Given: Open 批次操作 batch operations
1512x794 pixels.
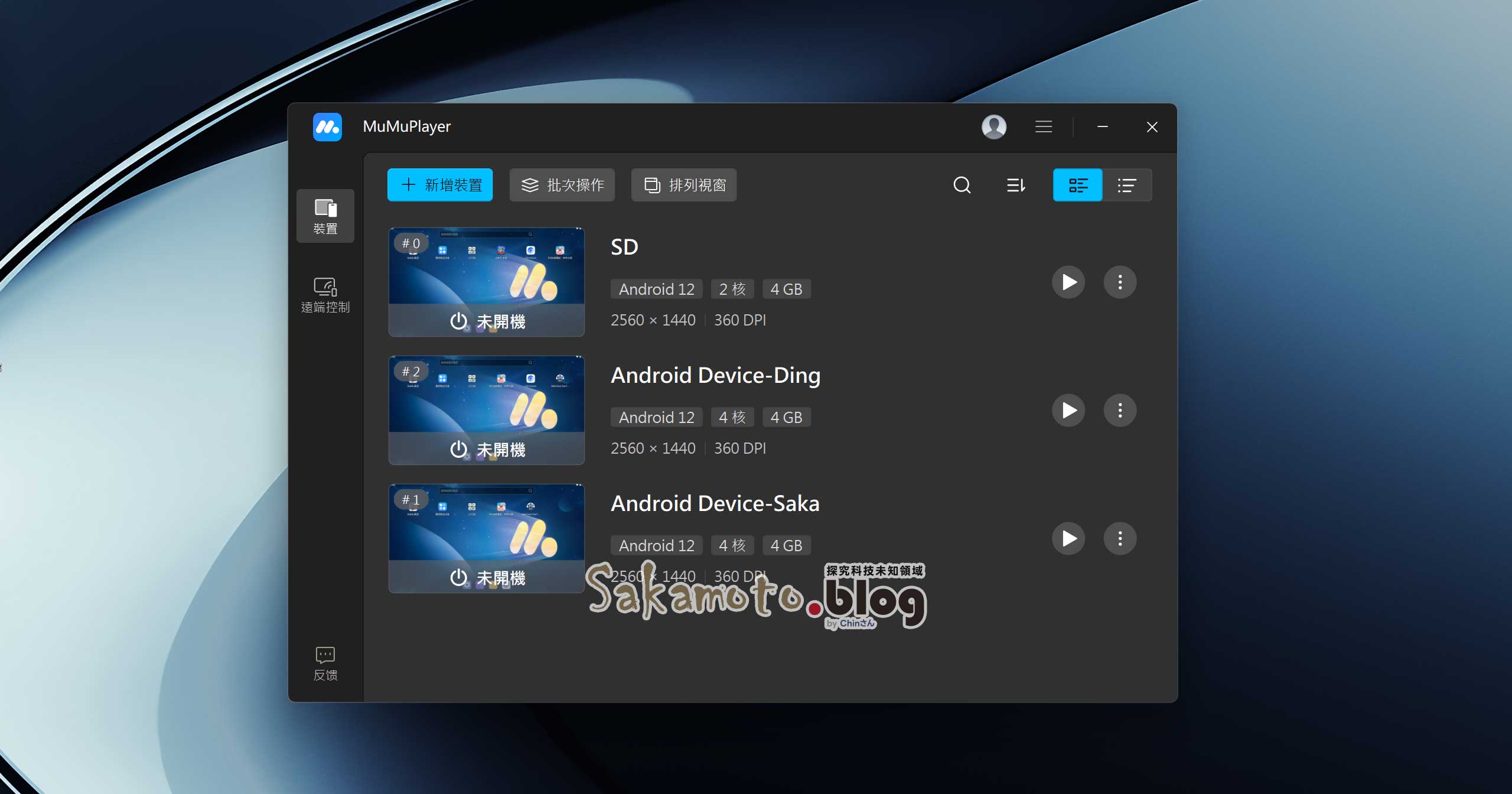Looking at the screenshot, I should pos(562,185).
